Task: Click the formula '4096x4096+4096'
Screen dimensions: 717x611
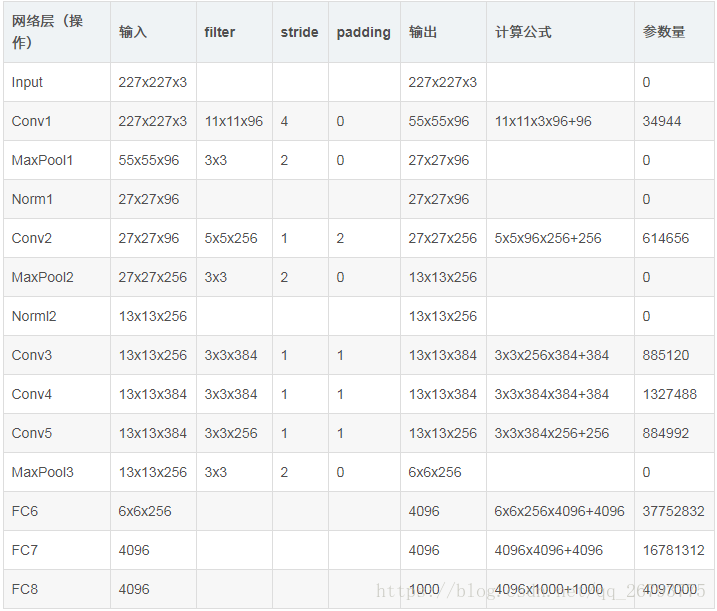Action: pyautogui.click(x=549, y=550)
